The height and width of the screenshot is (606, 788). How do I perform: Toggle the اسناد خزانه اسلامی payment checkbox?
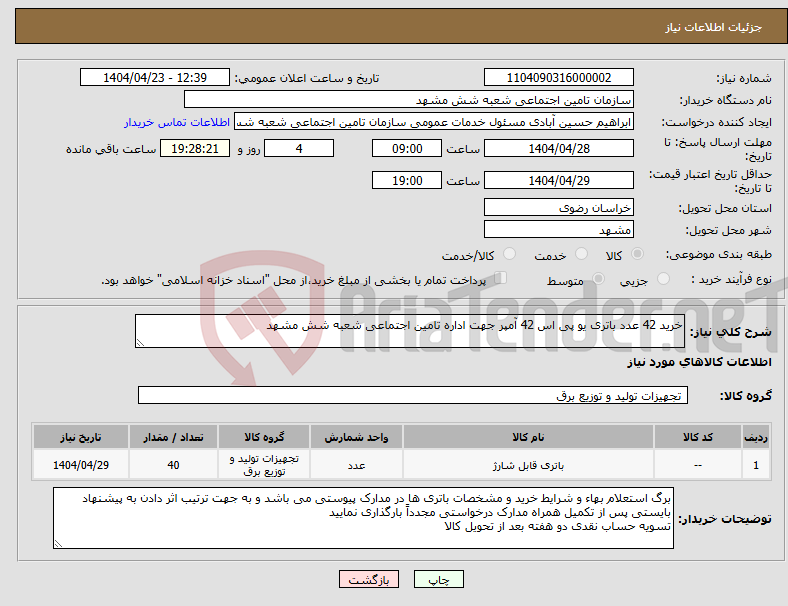501,278
